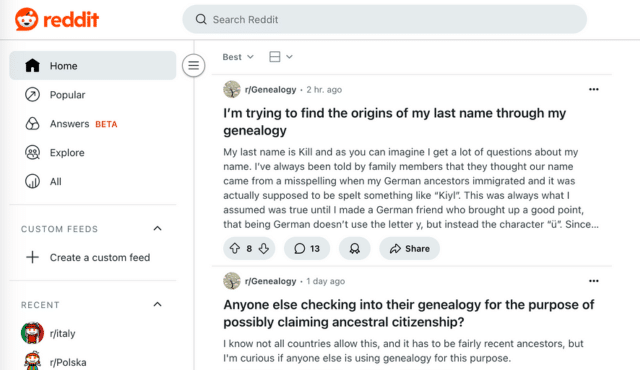This screenshot has height=370, width=640.
Task: Open the feed view layout dropdown
Action: 281,57
